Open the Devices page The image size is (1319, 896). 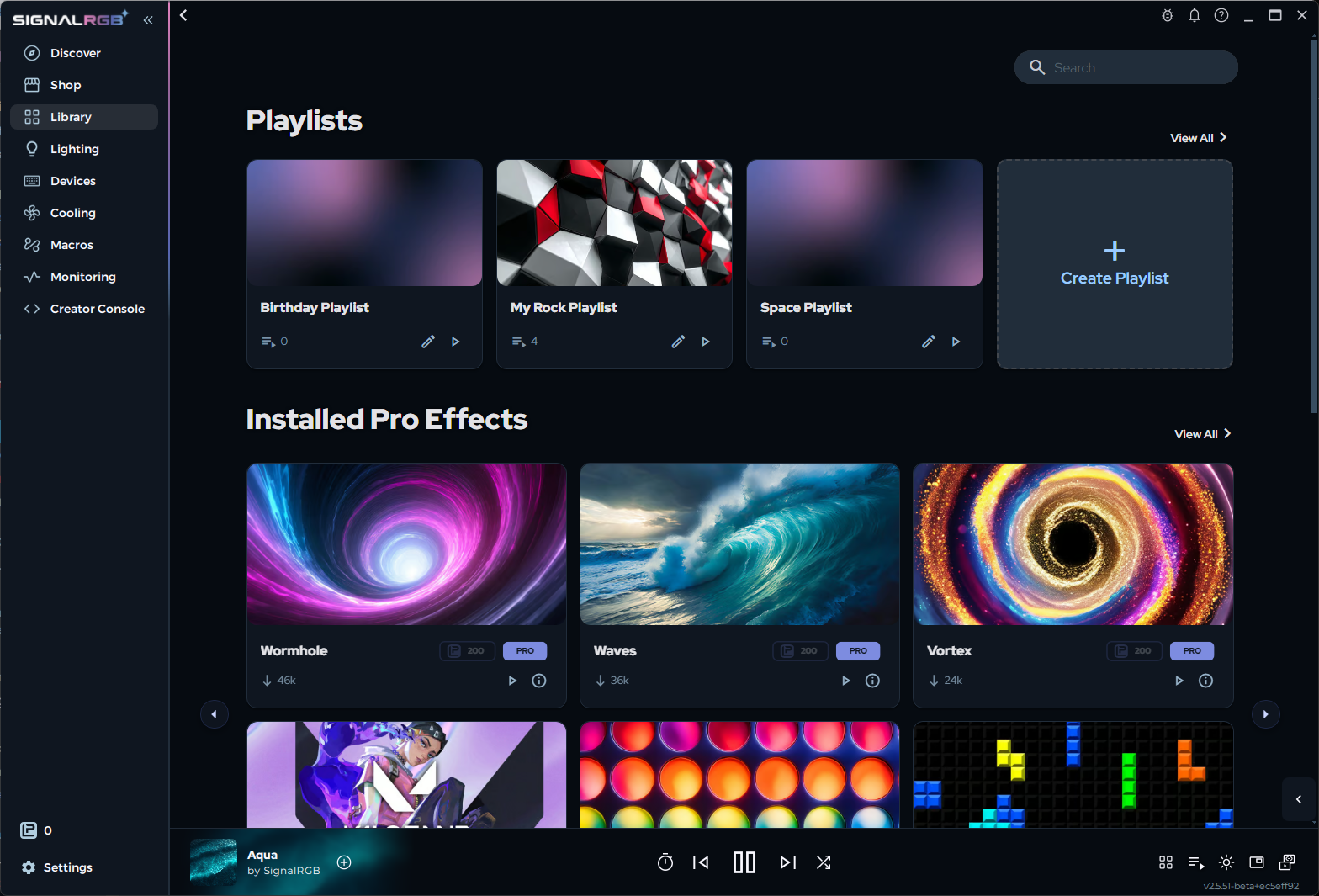(x=84, y=181)
